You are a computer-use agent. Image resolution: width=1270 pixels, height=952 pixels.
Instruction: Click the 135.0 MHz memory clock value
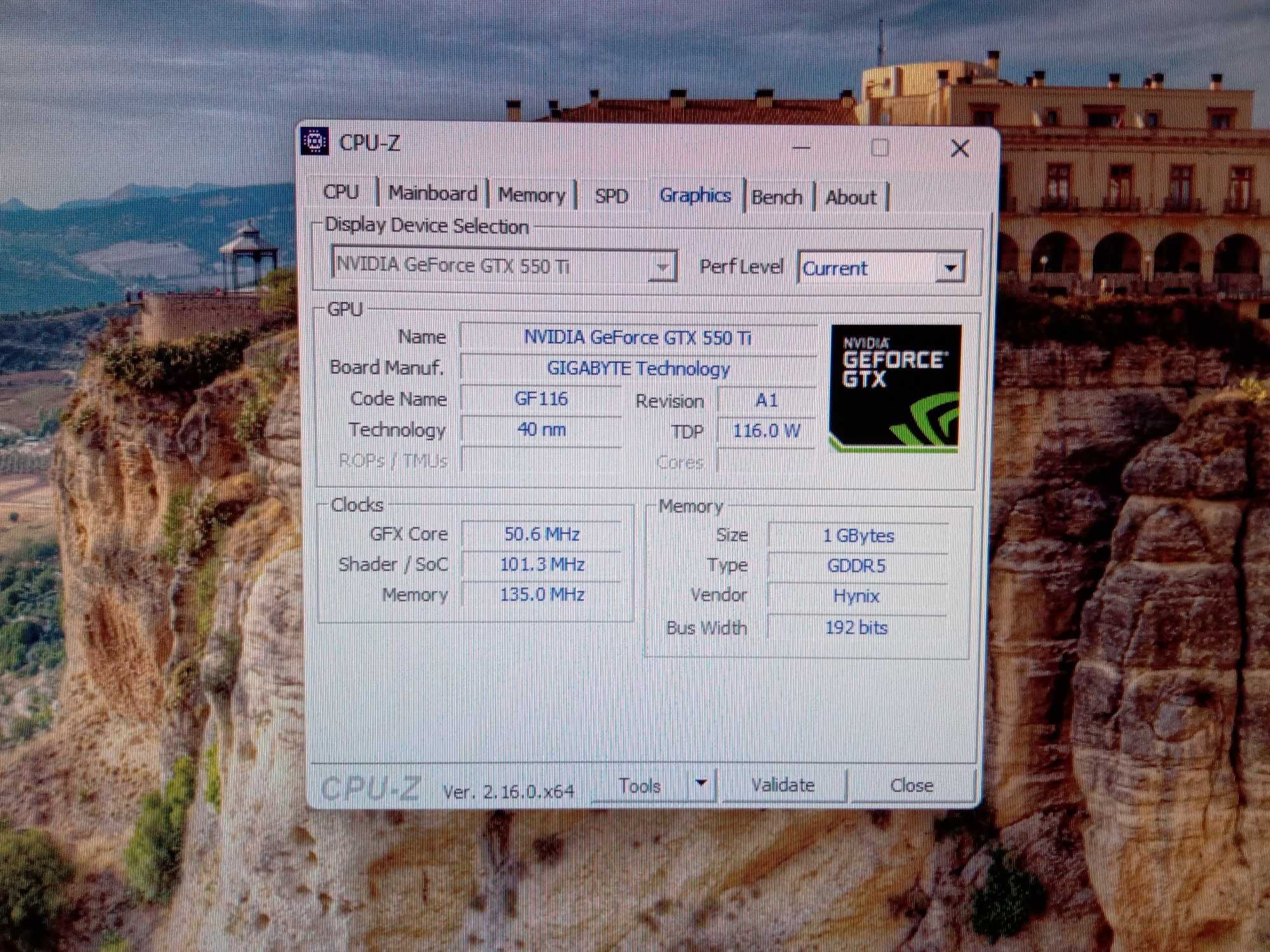click(x=542, y=595)
